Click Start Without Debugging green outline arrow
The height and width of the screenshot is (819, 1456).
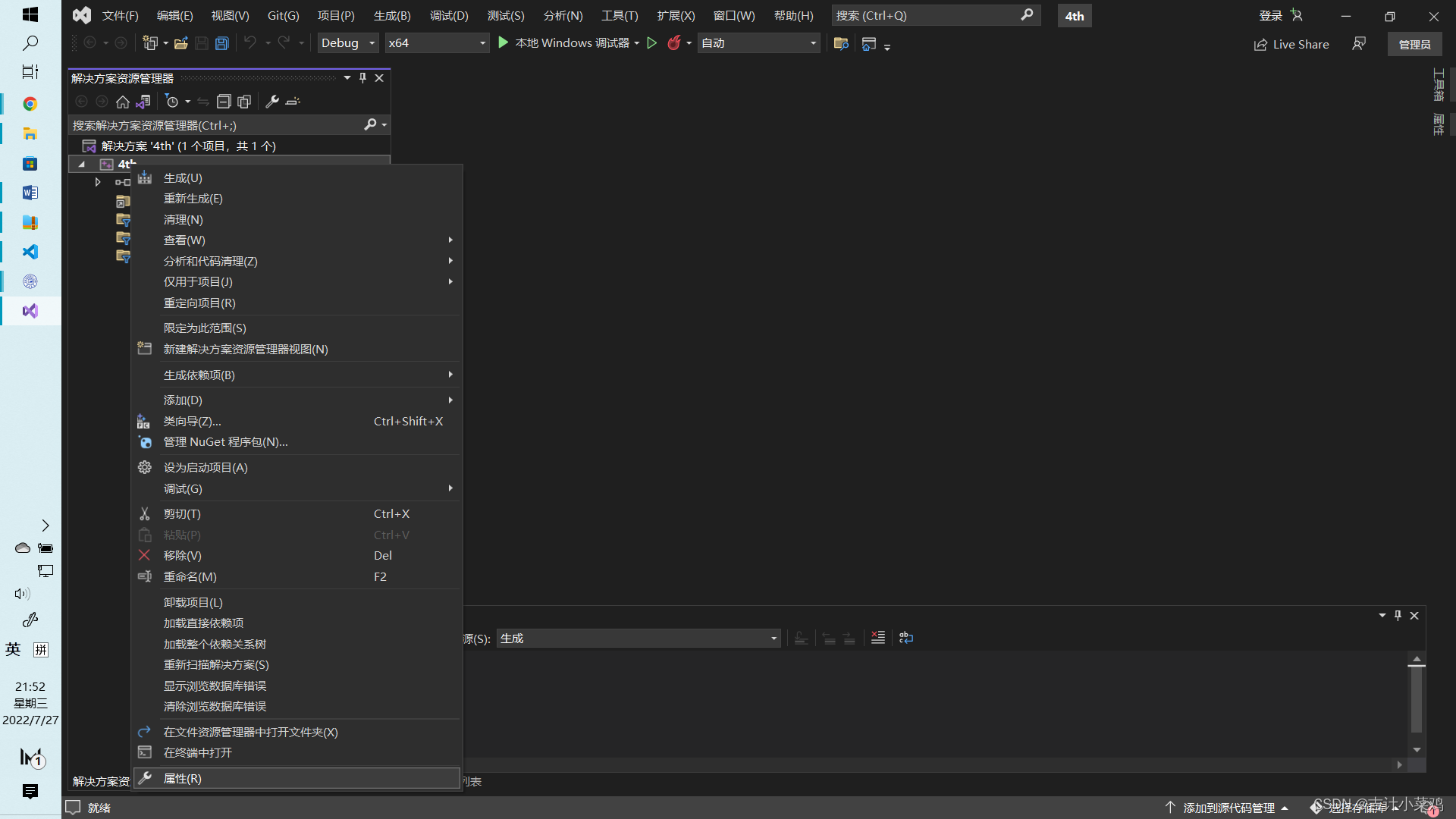point(651,43)
